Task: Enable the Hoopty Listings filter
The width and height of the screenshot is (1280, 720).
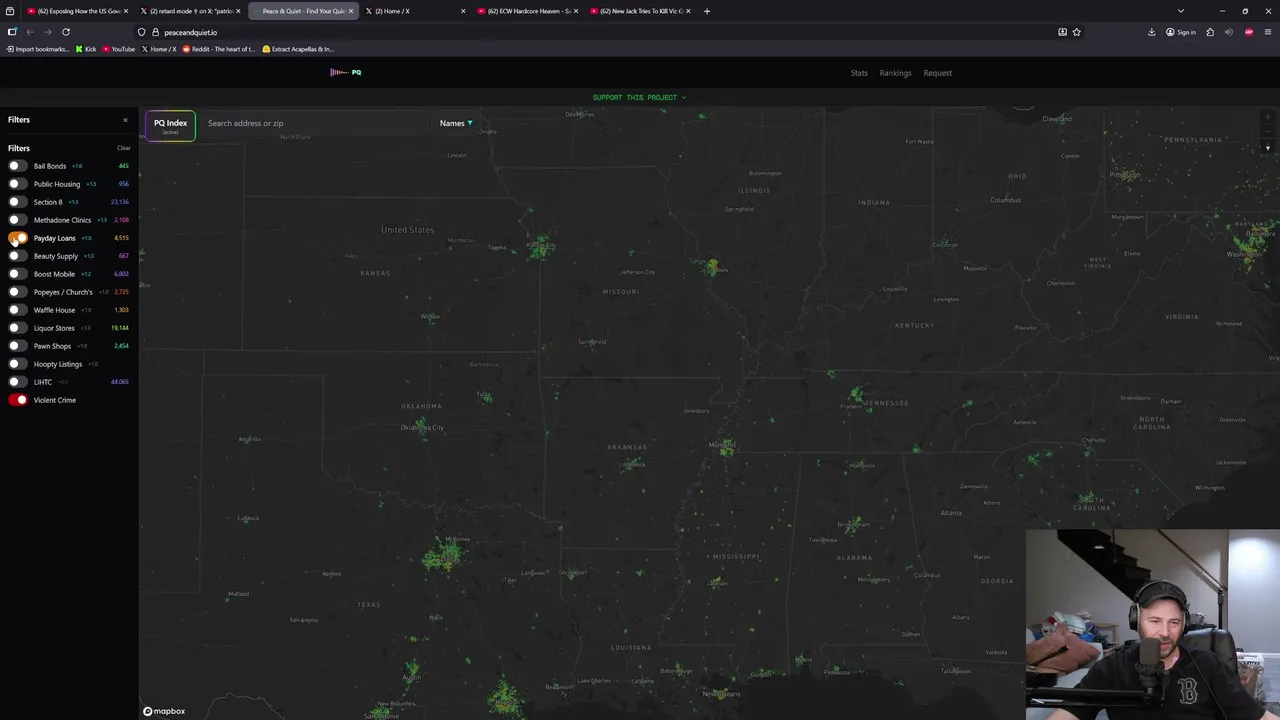Action: pos(17,364)
